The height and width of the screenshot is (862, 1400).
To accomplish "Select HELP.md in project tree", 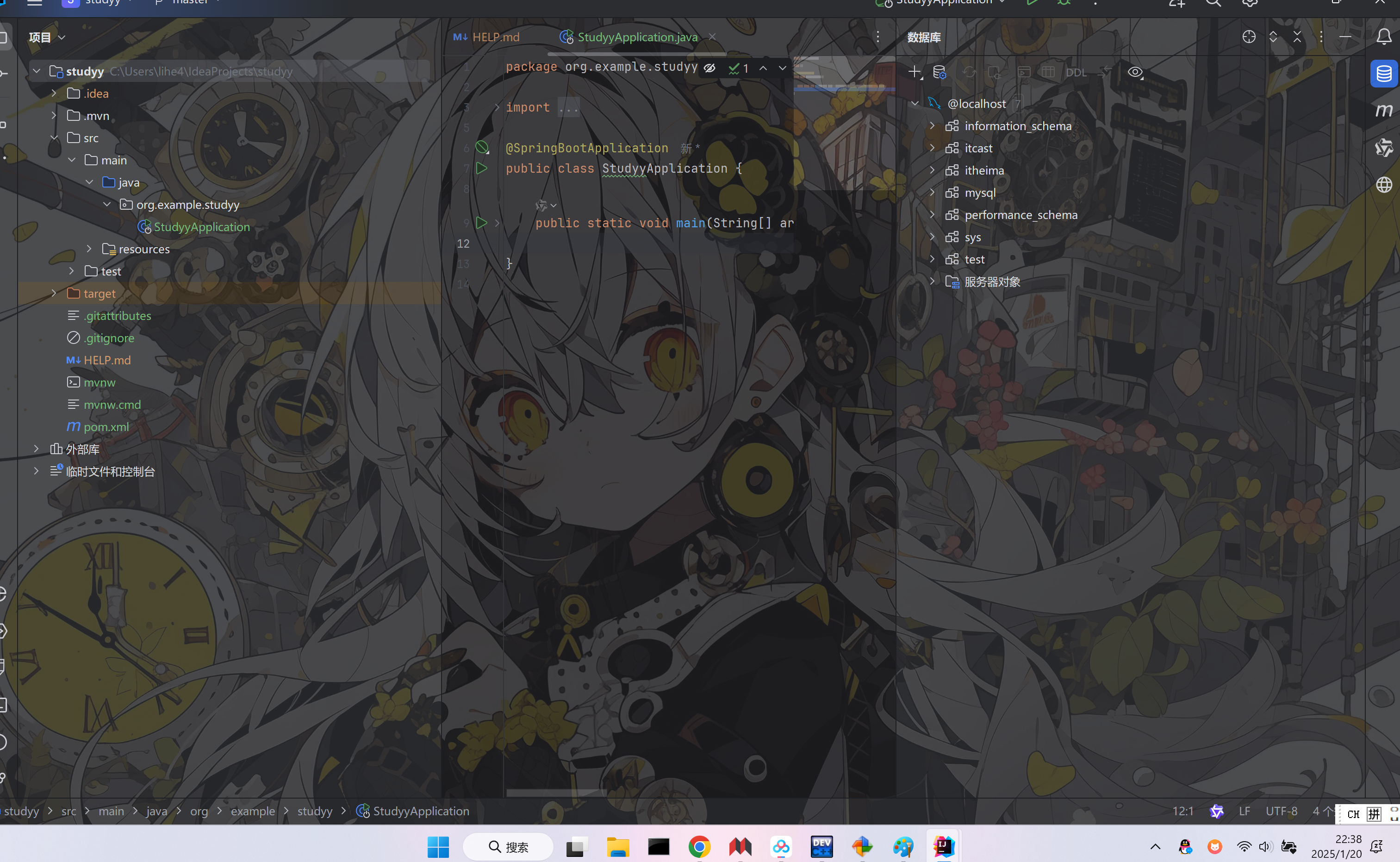I will coord(107,360).
